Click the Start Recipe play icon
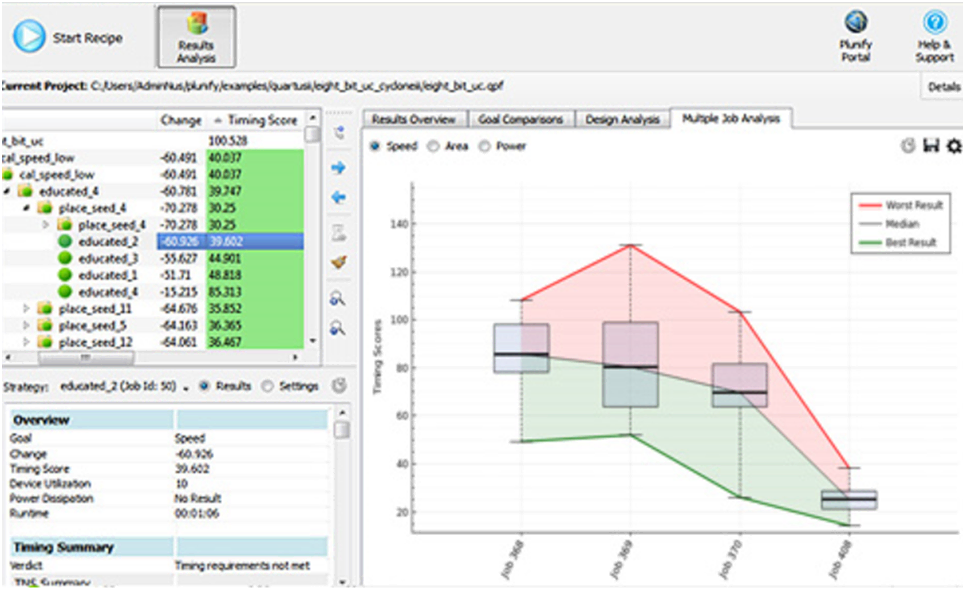The image size is (963, 591). tap(28, 38)
